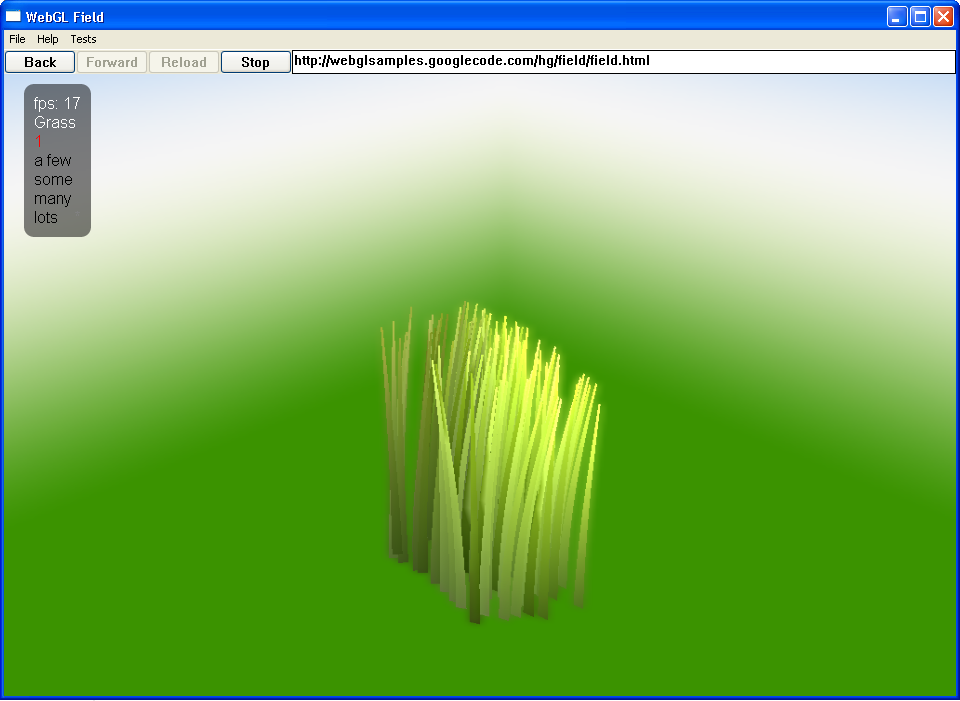Viewport: 960px width, 701px height.
Task: Pick the 'lots' grass setting
Action: tap(46, 218)
